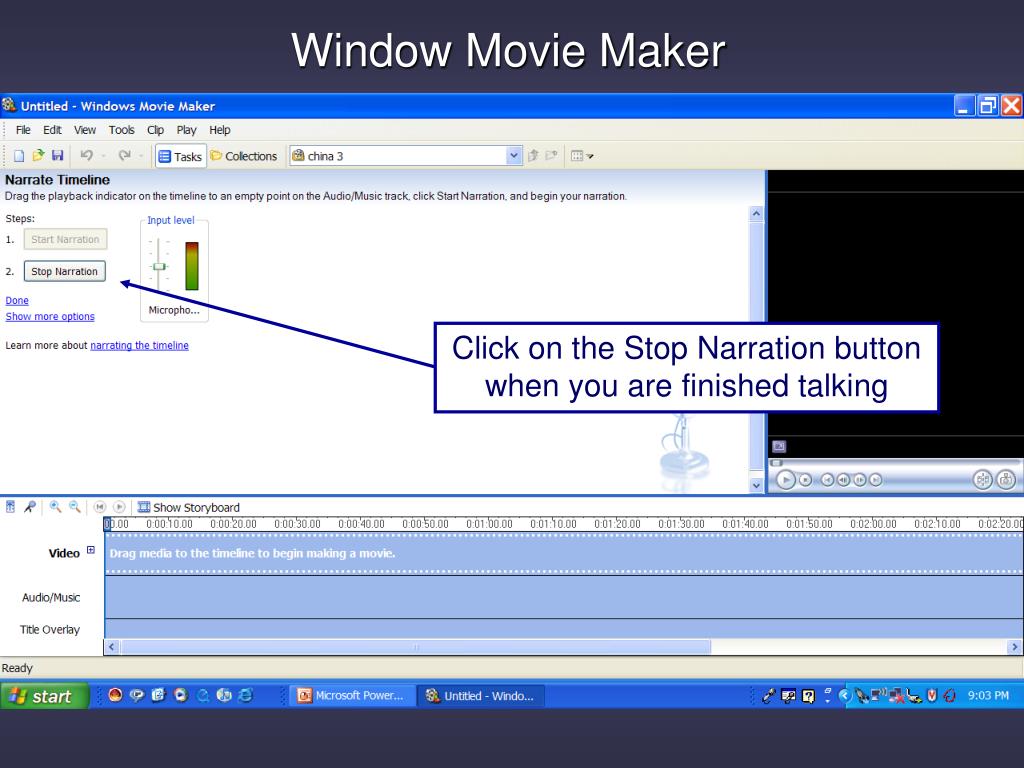Click the Internet Explorer quick launch icon
This screenshot has width=1024, height=768.
pyautogui.click(x=246, y=696)
